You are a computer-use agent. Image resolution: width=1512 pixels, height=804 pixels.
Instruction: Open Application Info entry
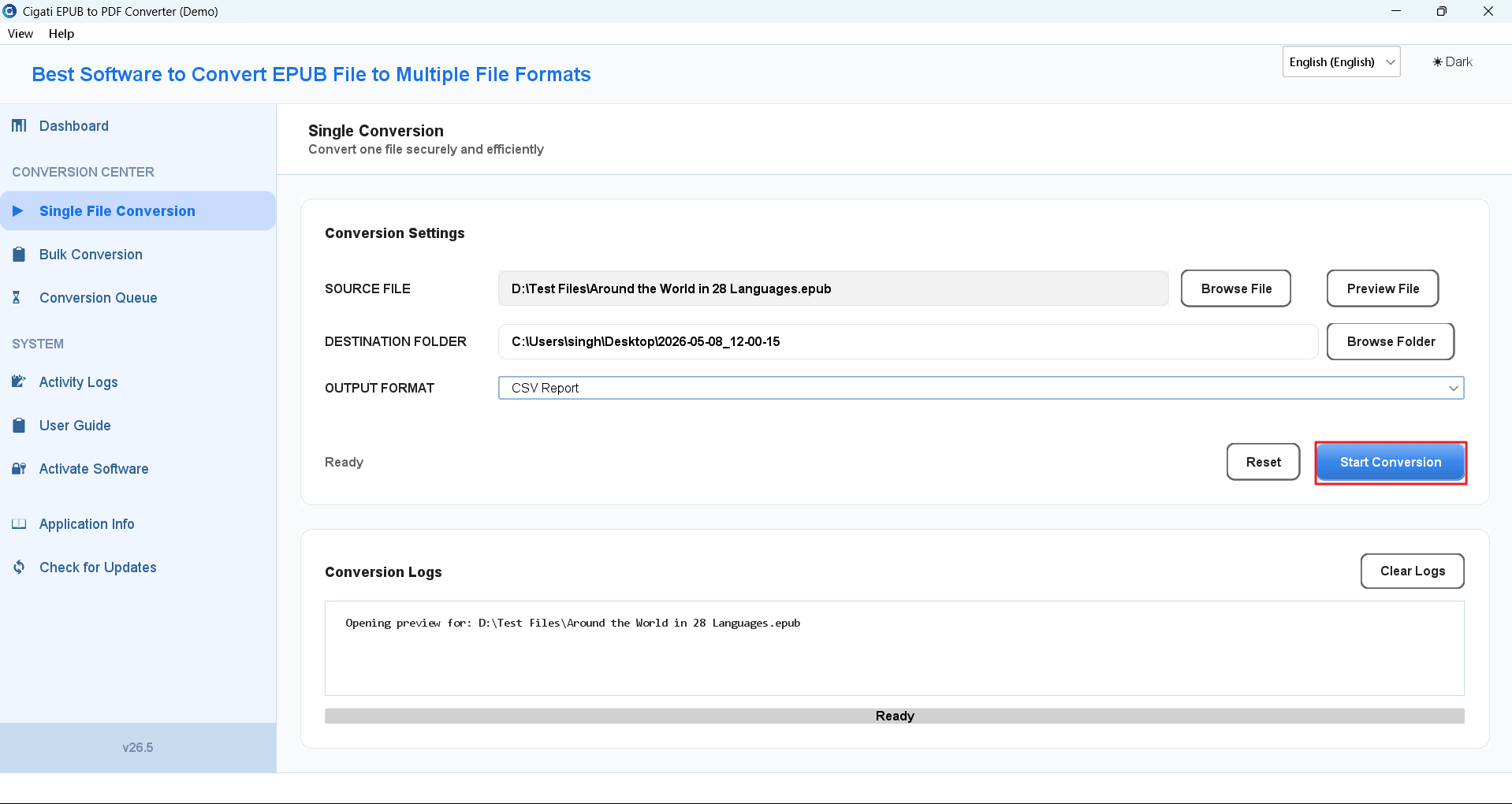click(x=87, y=524)
